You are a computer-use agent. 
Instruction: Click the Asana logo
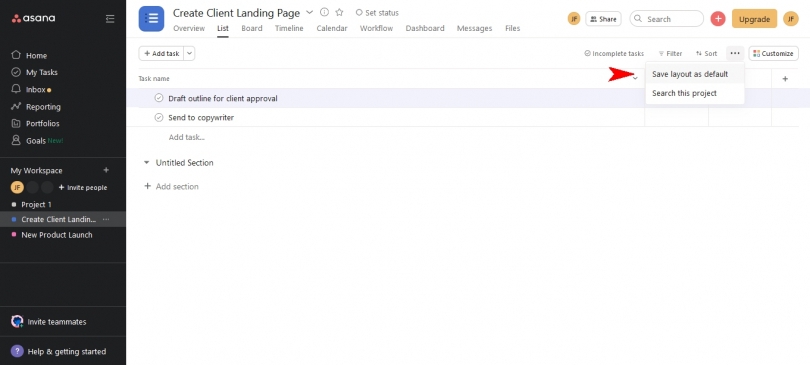pyautogui.click(x=33, y=19)
